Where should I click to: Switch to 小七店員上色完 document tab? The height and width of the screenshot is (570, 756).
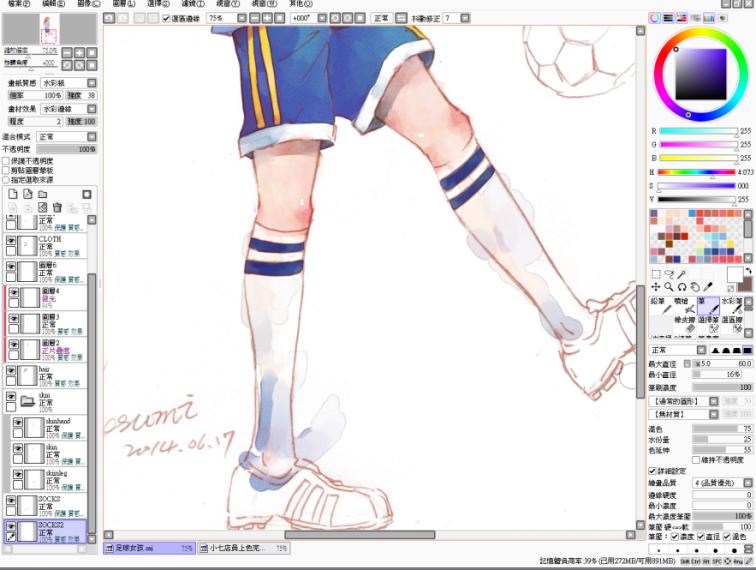point(243,548)
